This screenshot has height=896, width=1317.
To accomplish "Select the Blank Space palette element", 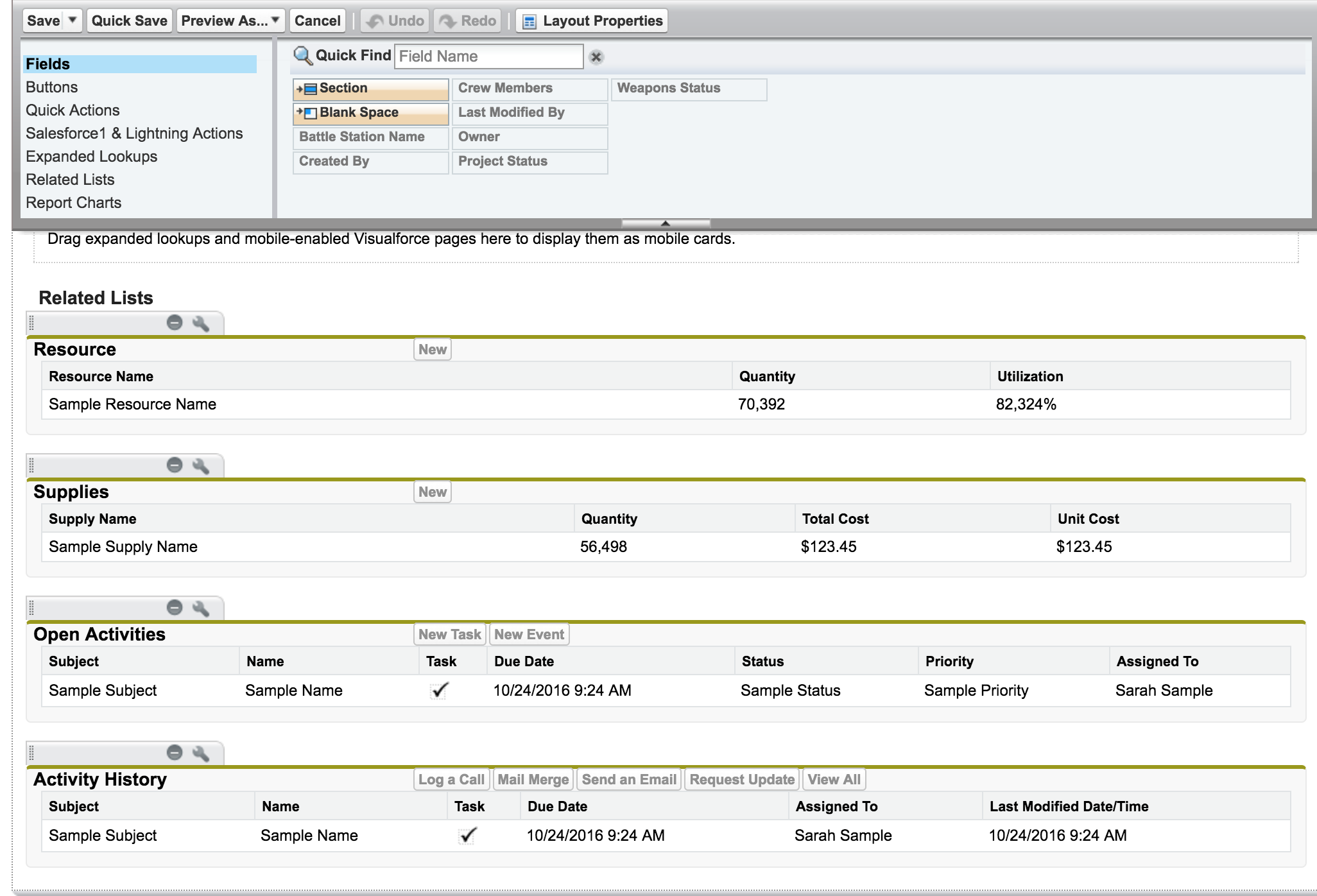I will pyautogui.click(x=370, y=113).
